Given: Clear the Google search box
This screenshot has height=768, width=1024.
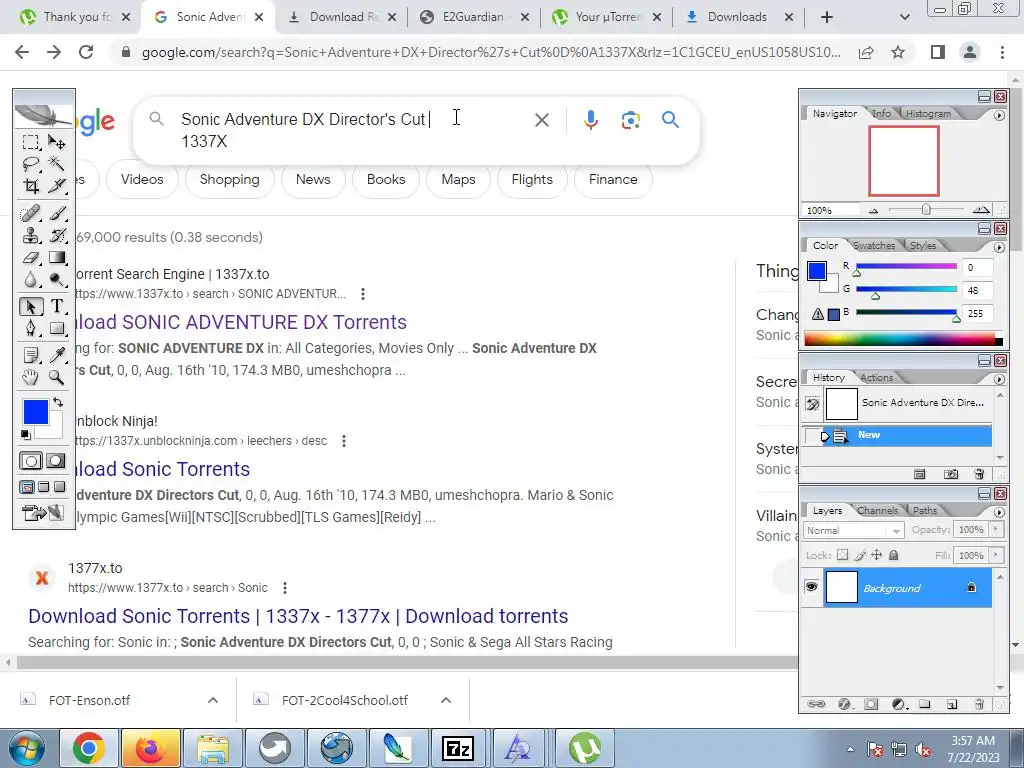Looking at the screenshot, I should point(541,120).
